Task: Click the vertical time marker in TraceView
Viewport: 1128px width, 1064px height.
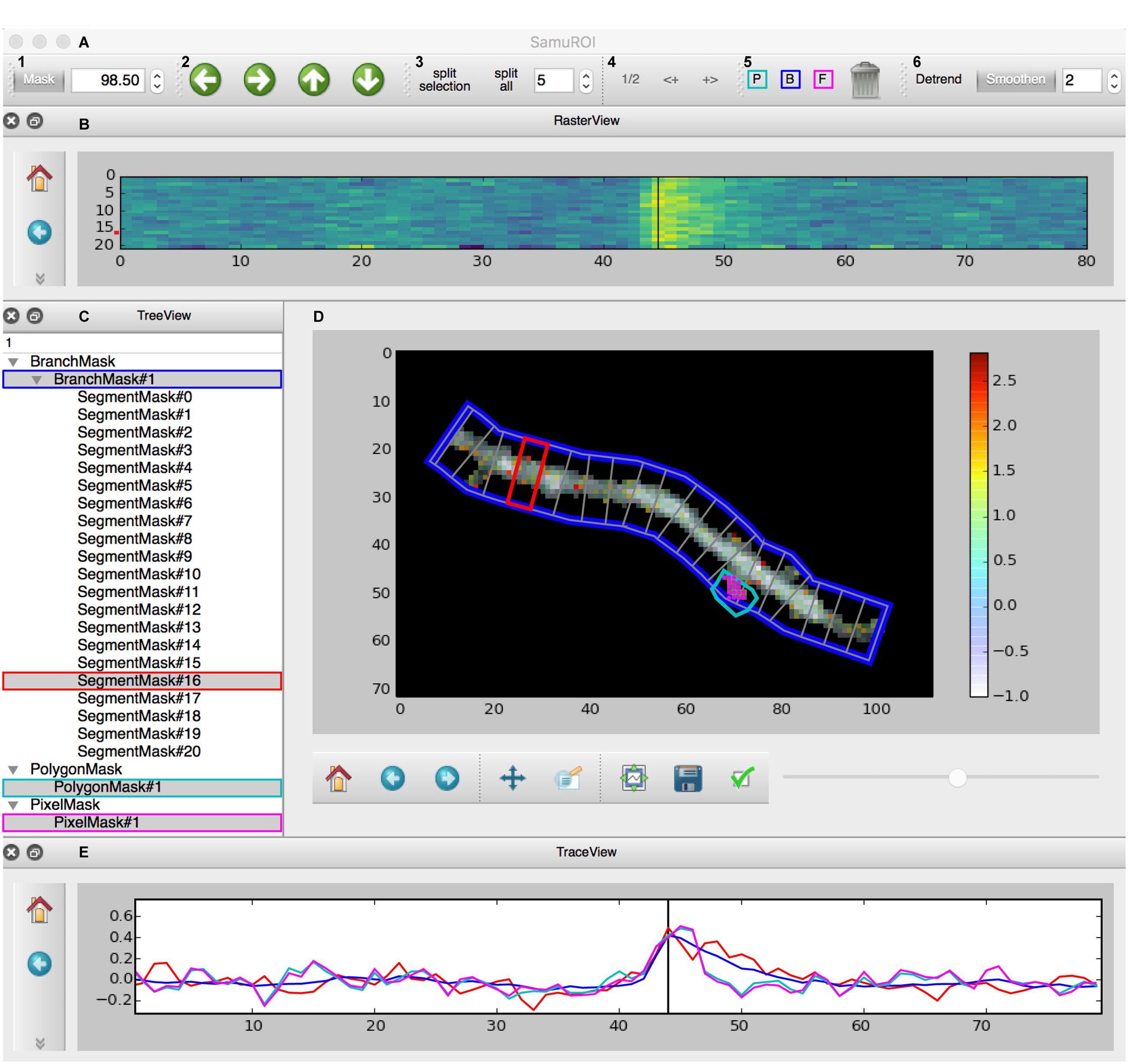Action: point(668,957)
